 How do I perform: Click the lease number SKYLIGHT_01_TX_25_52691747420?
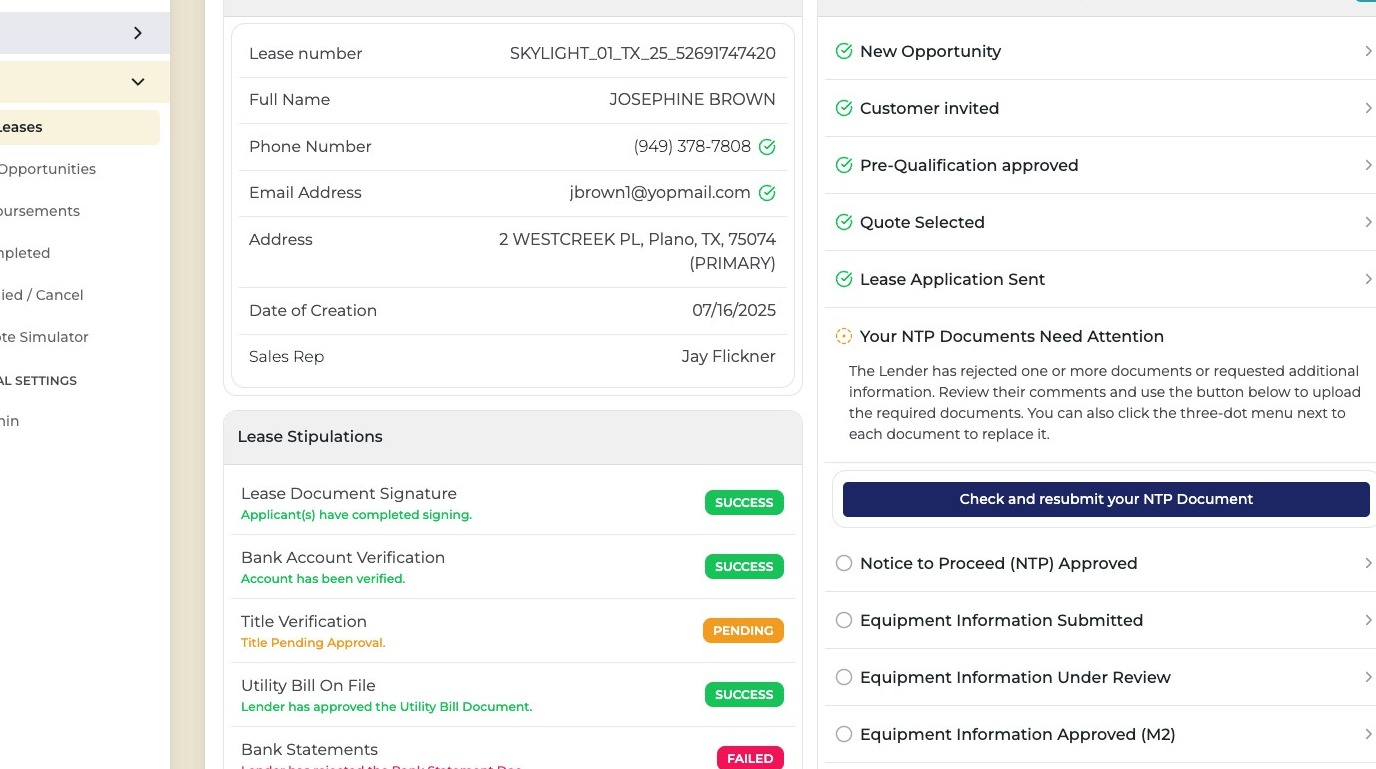[x=643, y=54]
